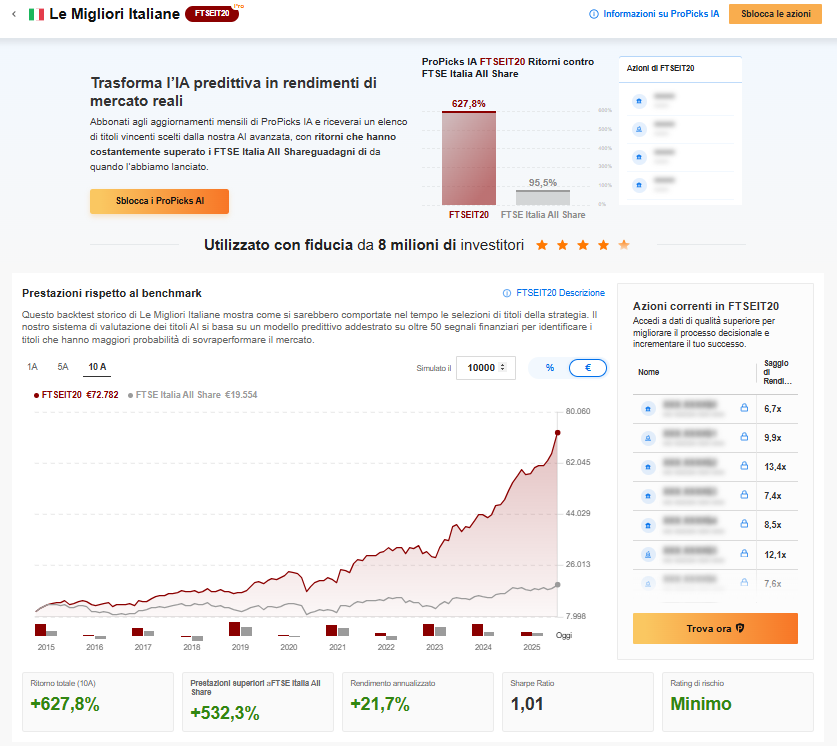837x746 pixels.
Task: Click company icon in 7,4x row
Action: 648,496
